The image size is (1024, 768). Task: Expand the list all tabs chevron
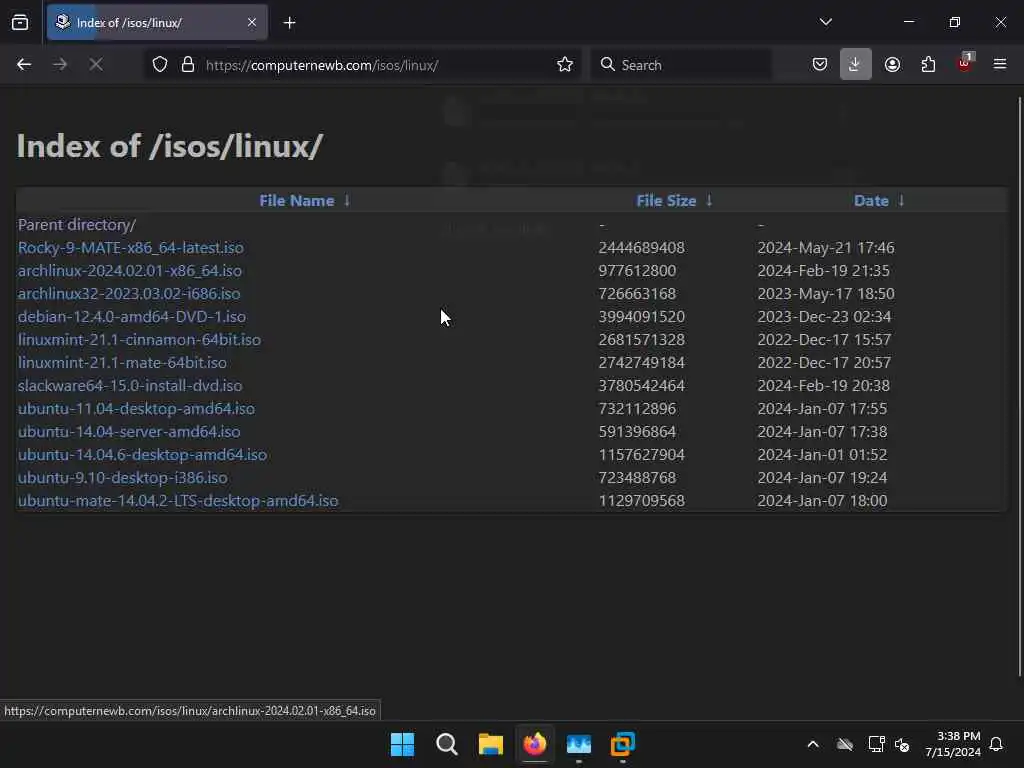tap(825, 22)
